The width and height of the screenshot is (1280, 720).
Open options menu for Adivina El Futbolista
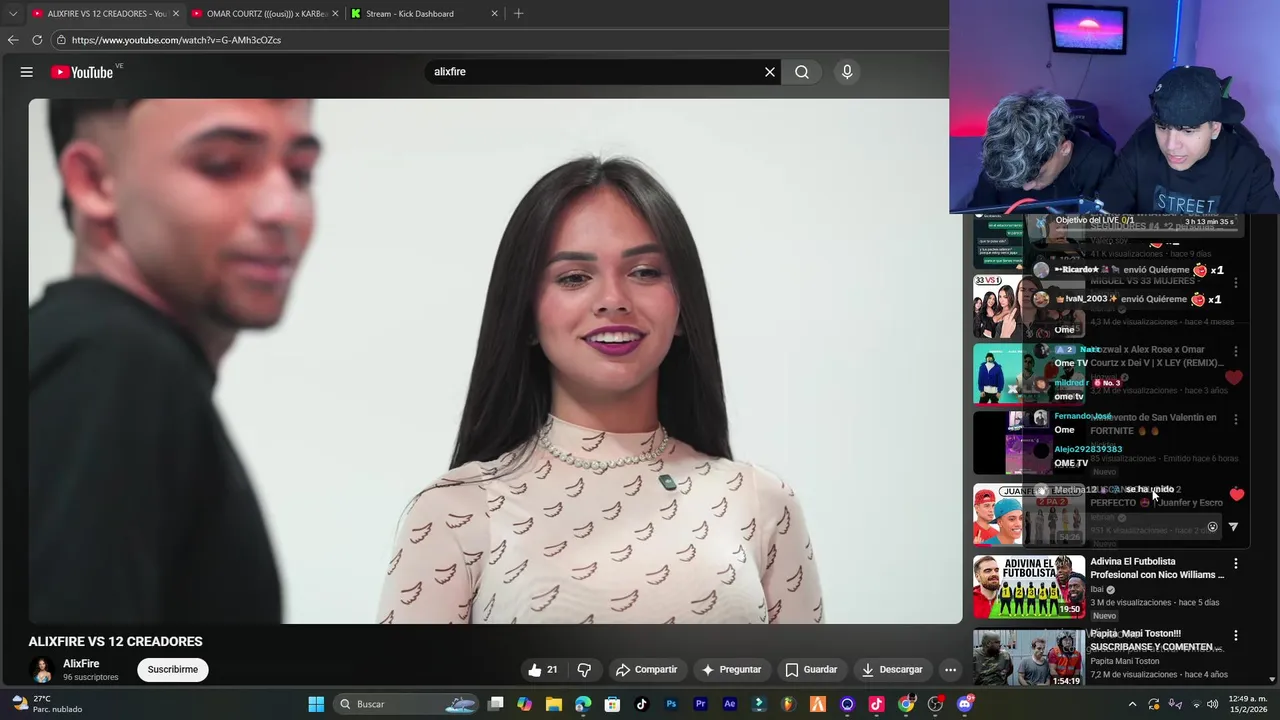point(1236,564)
